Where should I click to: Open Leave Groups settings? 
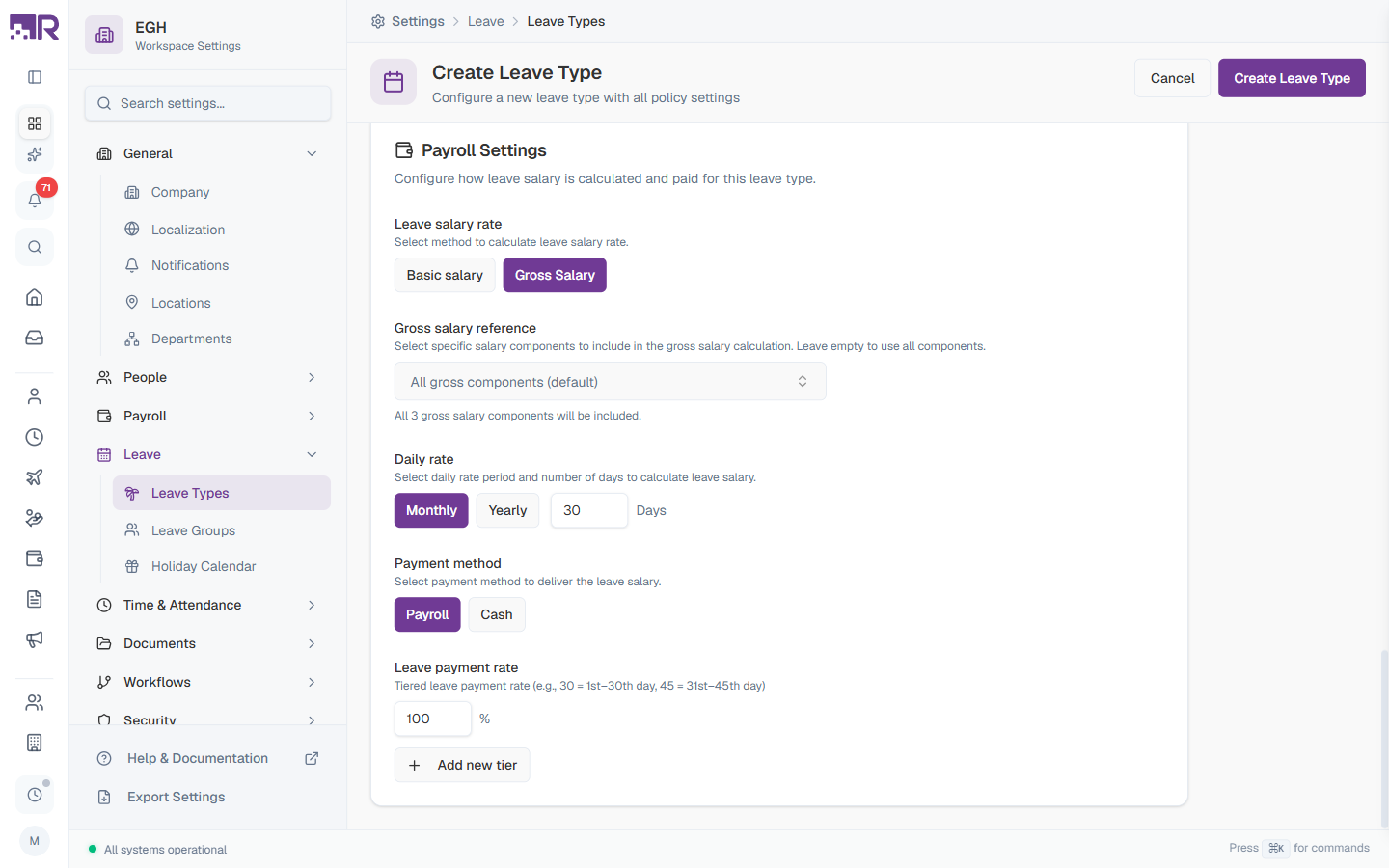222,530
